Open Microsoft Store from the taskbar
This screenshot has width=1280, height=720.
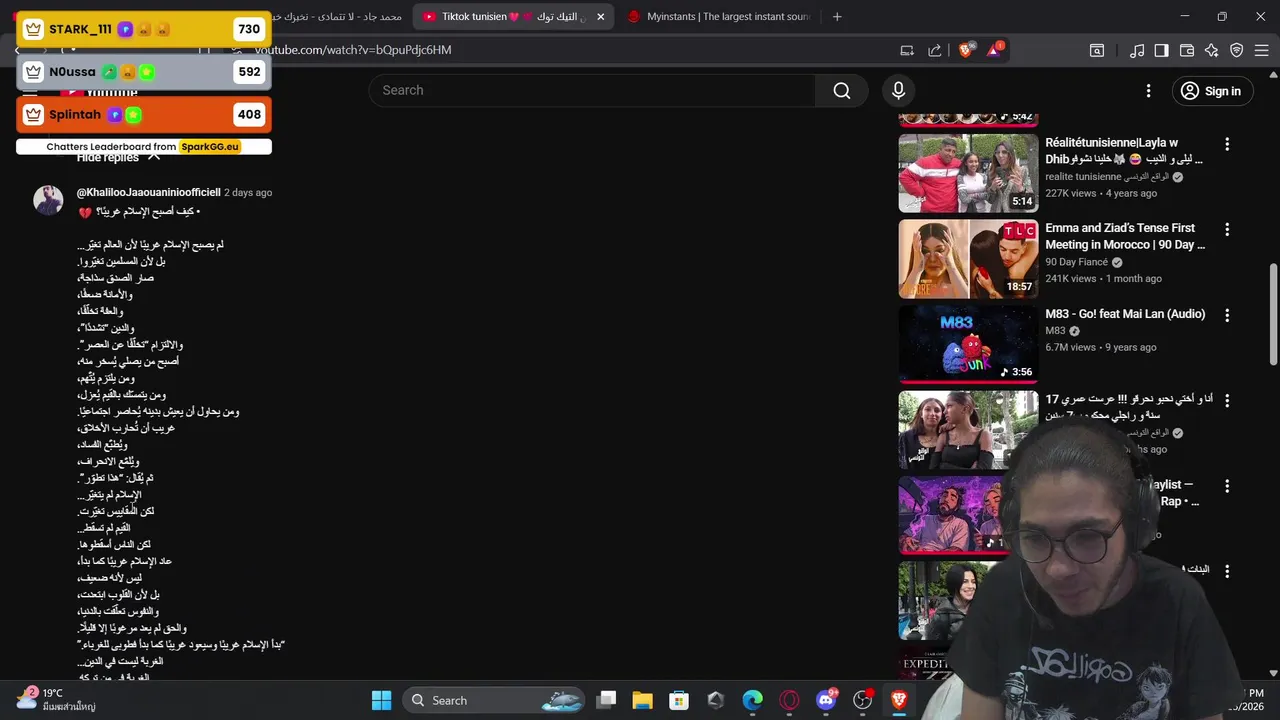[679, 700]
